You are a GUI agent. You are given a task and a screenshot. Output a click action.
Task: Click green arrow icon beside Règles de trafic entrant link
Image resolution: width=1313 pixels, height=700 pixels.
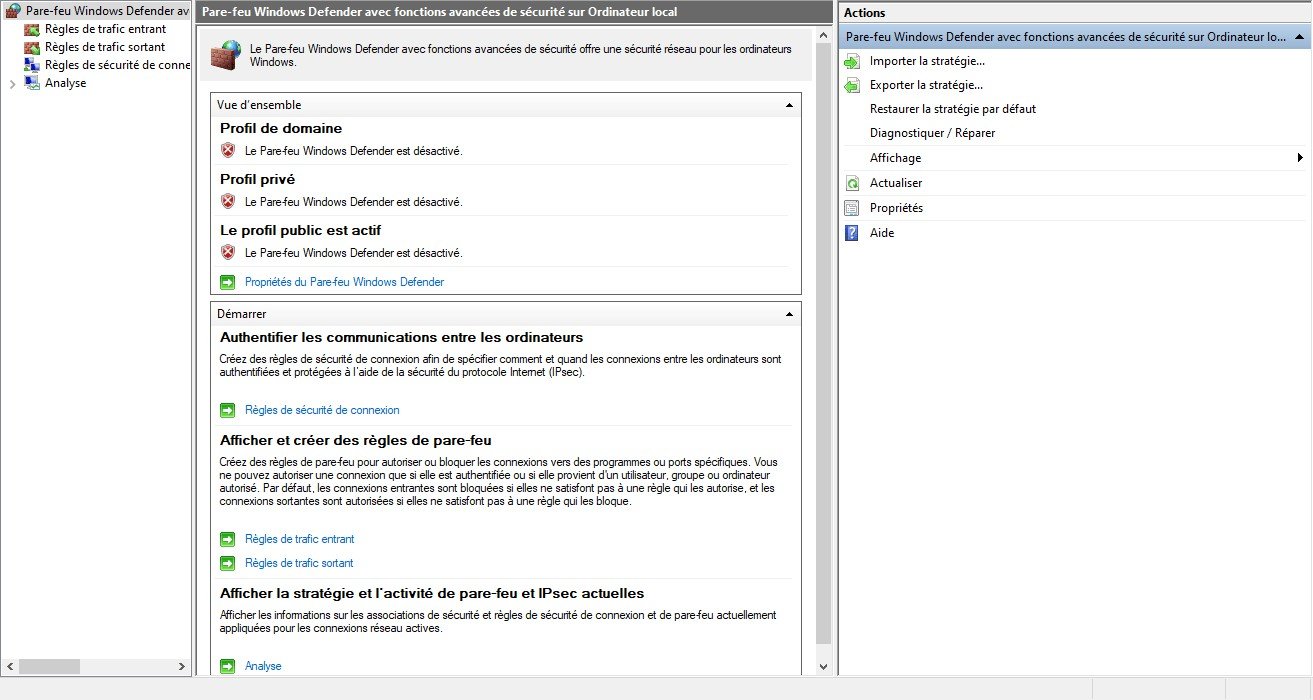pyautogui.click(x=228, y=539)
